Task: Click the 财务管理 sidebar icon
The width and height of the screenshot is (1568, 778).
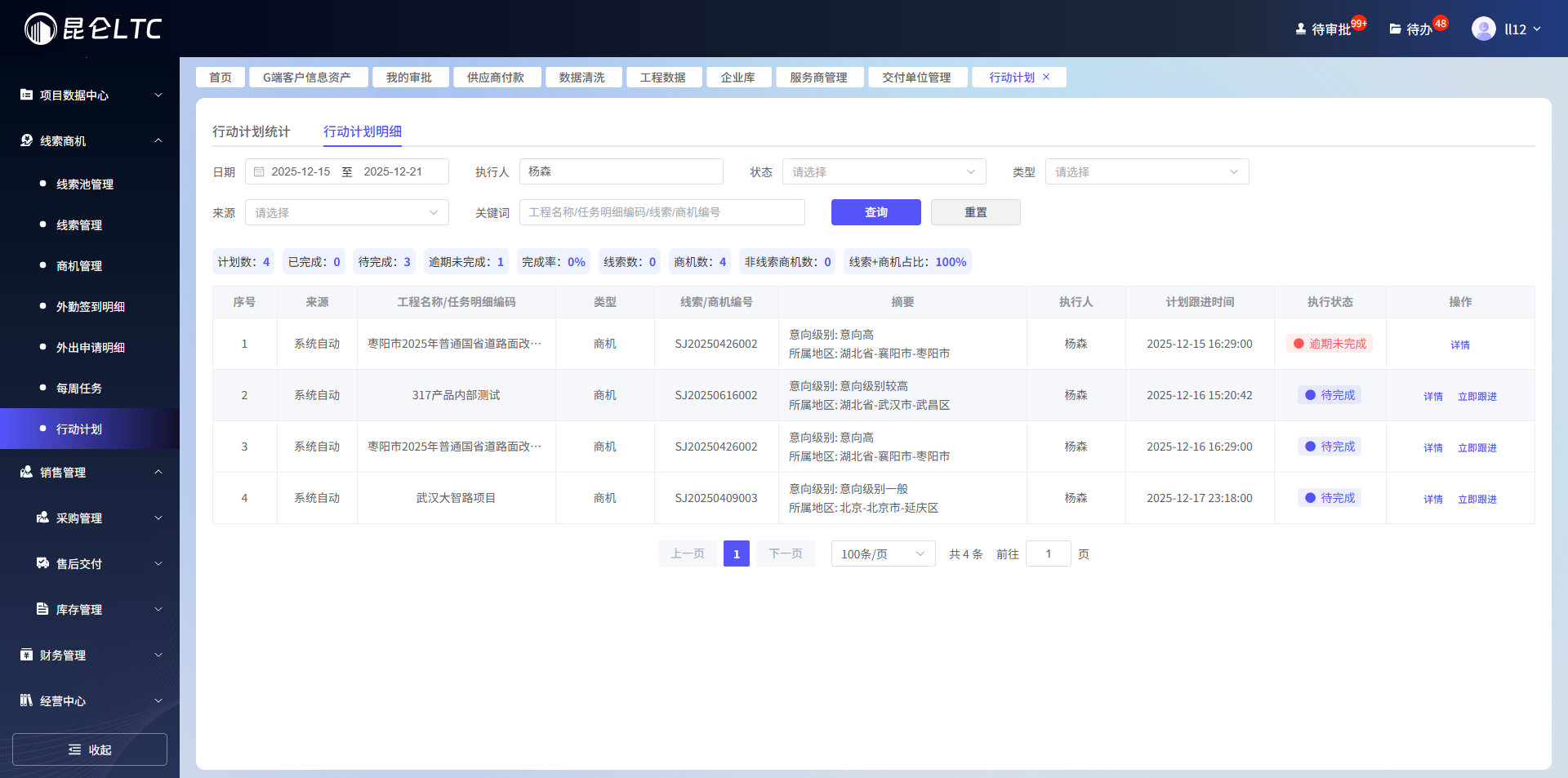Action: coord(27,655)
